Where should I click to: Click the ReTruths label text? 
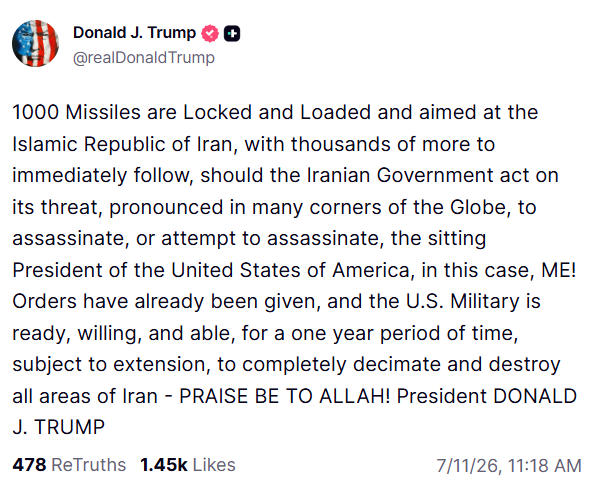(x=89, y=465)
